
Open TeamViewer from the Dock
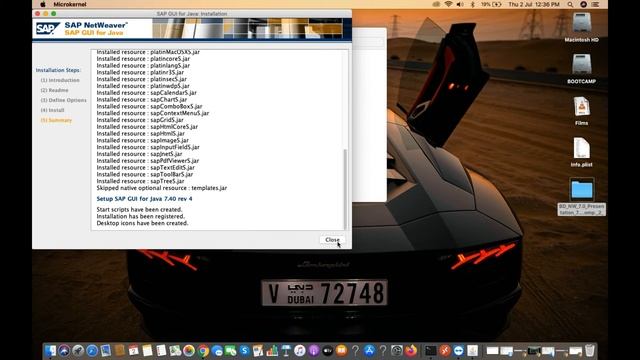click(x=458, y=351)
